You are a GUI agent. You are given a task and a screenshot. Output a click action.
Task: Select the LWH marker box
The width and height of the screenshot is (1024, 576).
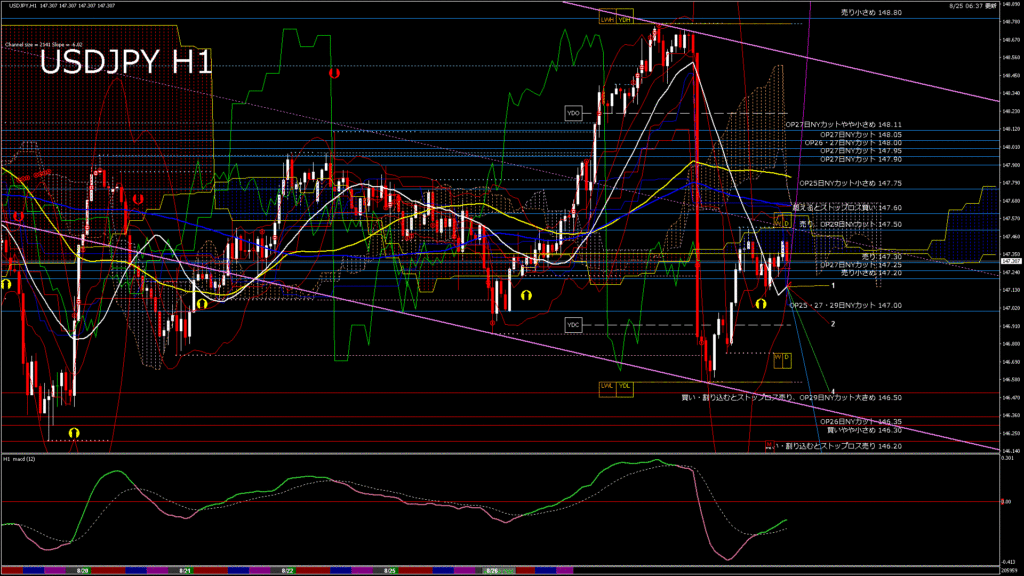click(607, 19)
